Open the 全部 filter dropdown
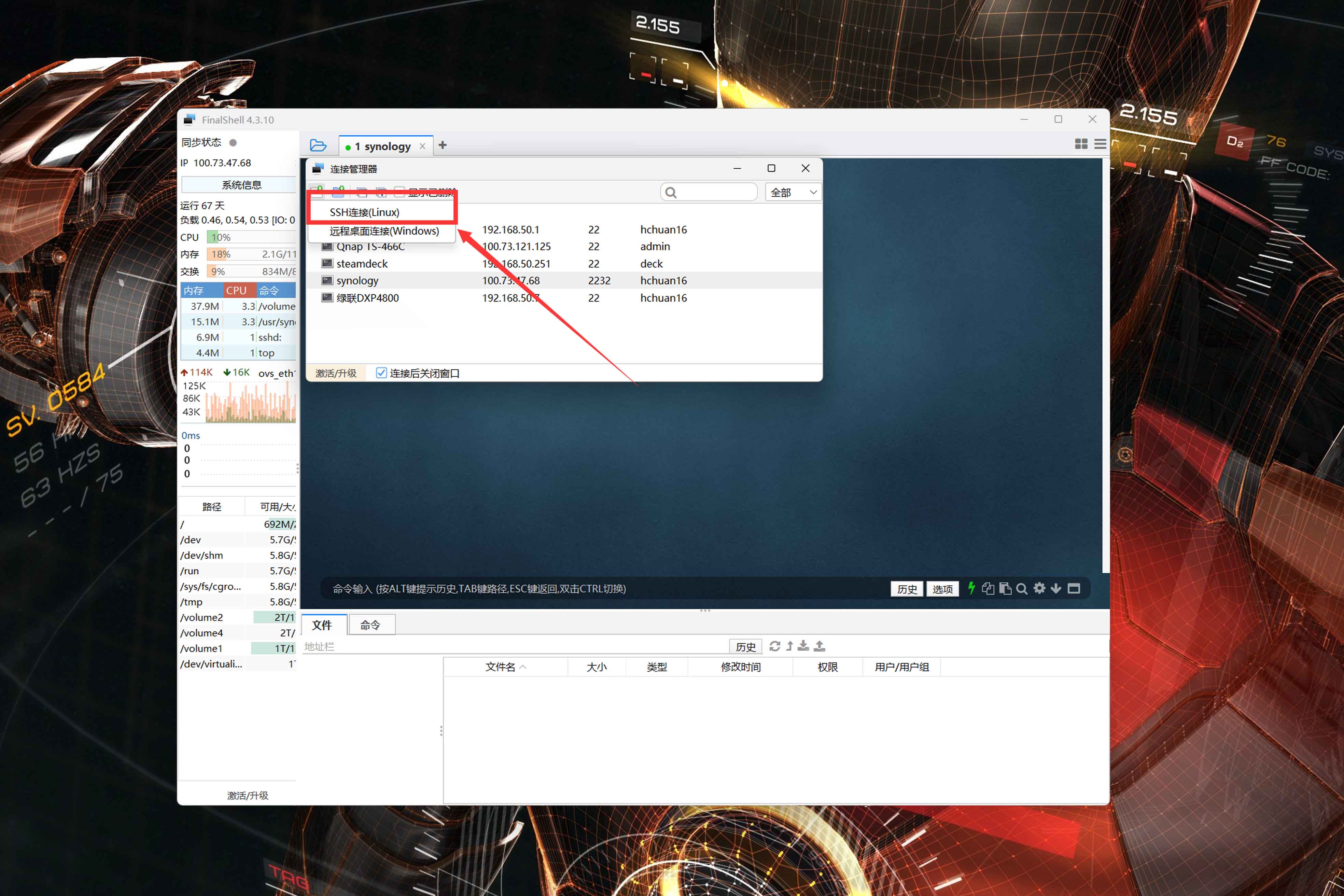 (793, 193)
